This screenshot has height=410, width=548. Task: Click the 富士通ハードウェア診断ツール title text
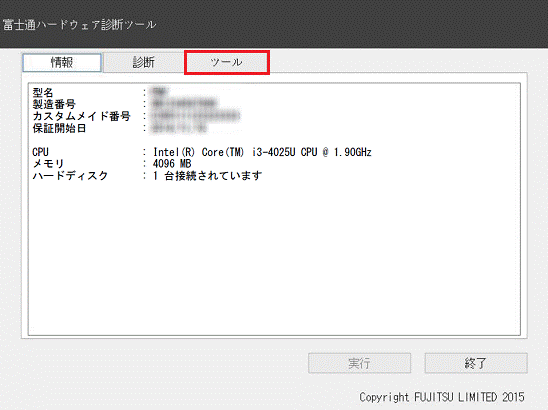pyautogui.click(x=79, y=24)
